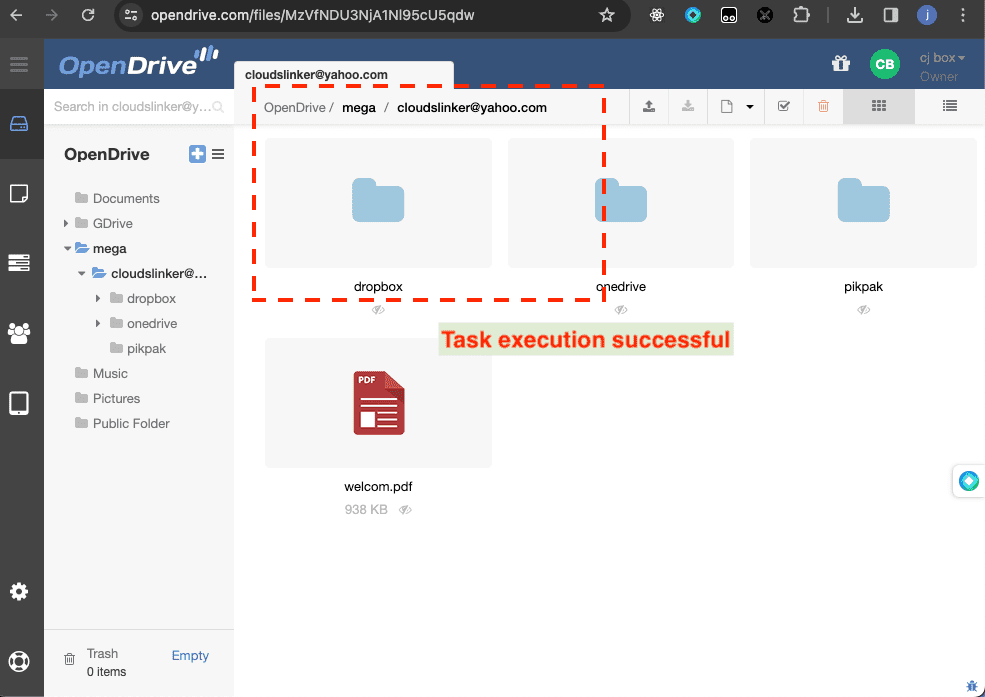Open the lifebuoy Help icon

click(19, 661)
